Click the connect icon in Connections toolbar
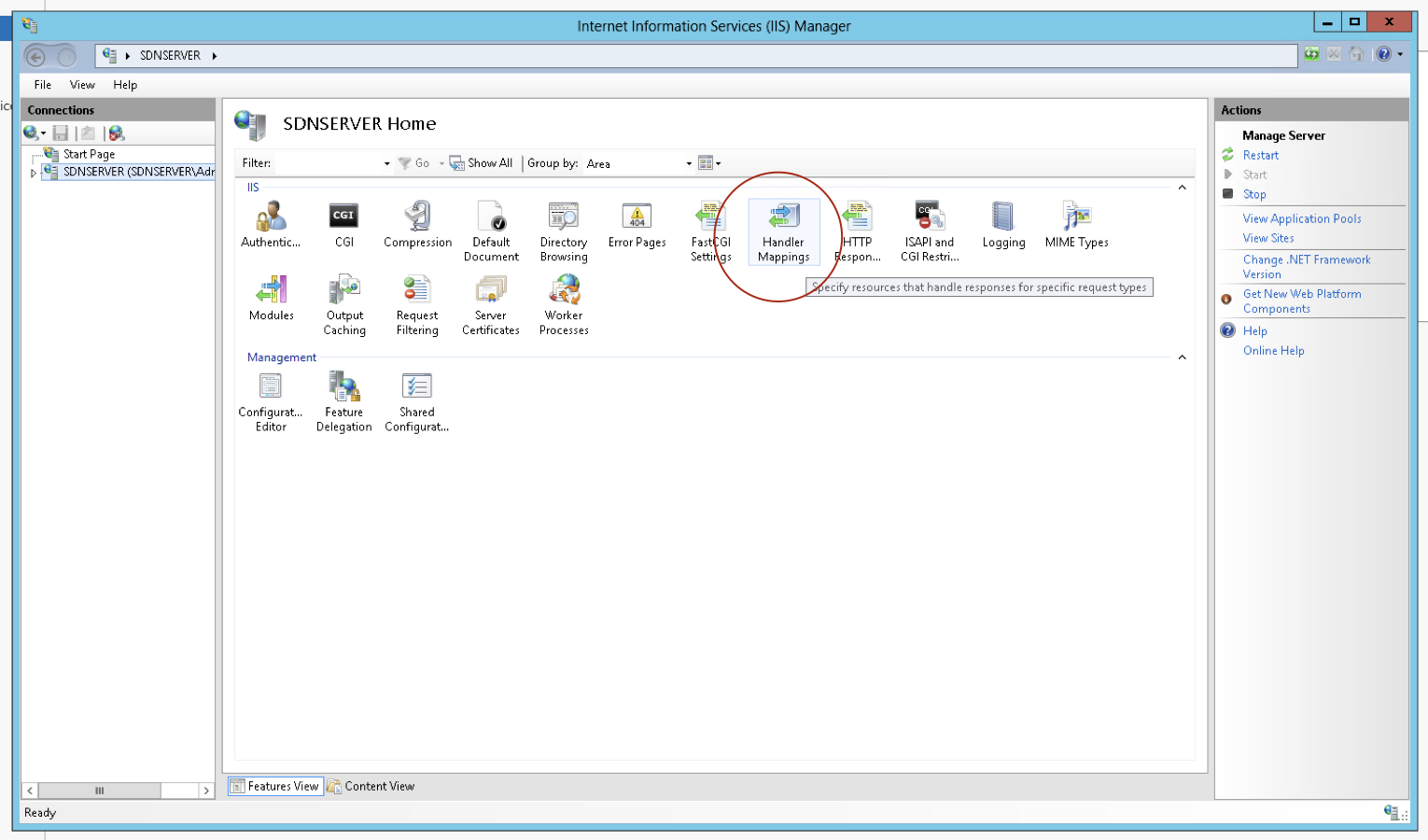The width and height of the screenshot is (1428, 840). coord(32,133)
